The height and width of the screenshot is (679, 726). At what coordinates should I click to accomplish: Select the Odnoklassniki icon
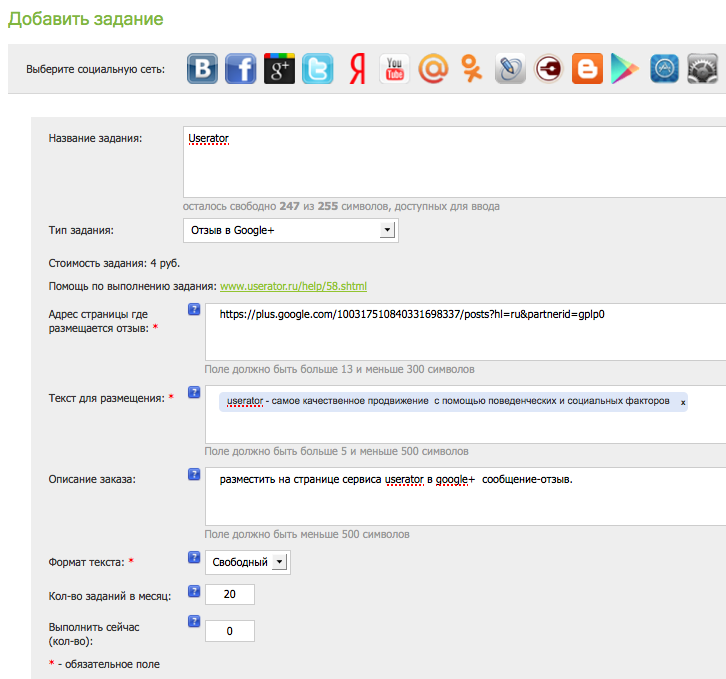click(471, 69)
